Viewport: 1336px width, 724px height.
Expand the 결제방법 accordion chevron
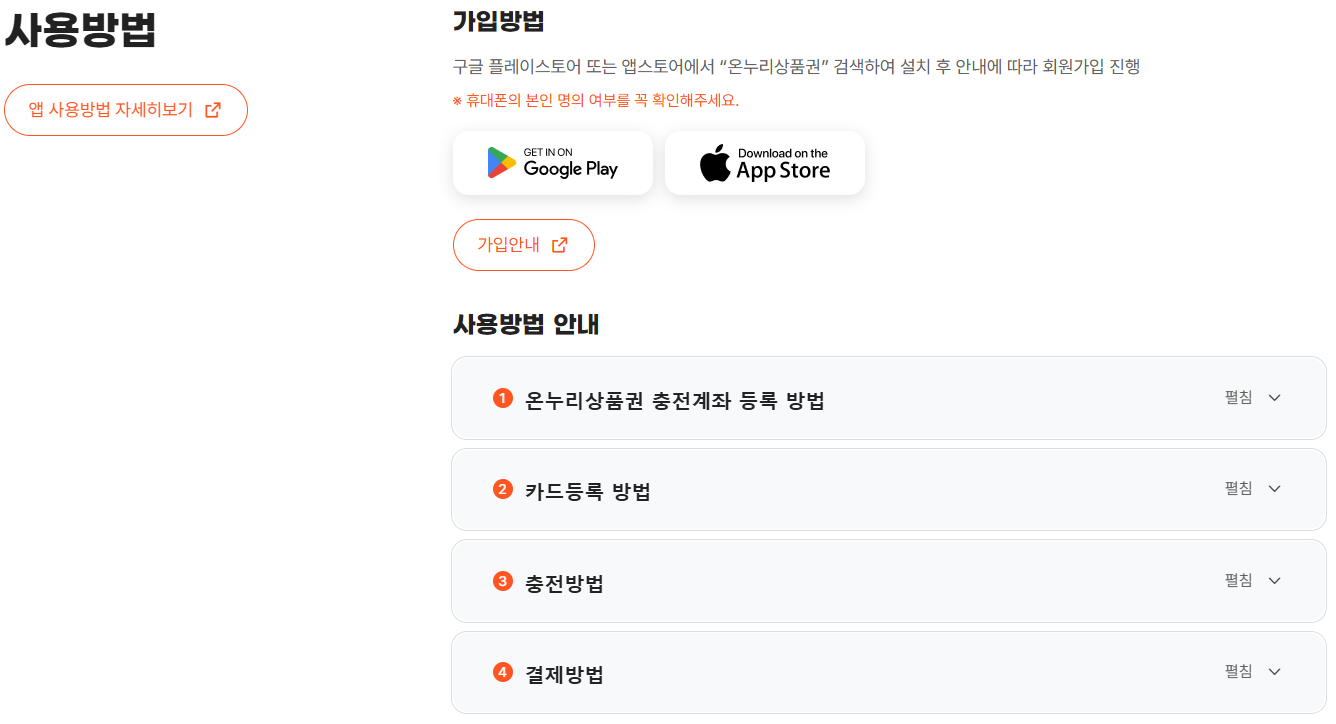coord(1274,671)
